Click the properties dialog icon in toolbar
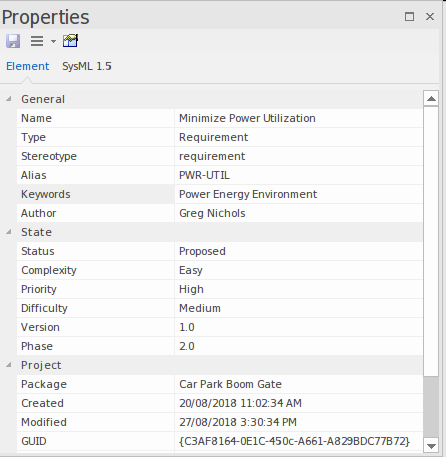 [x=70, y=41]
